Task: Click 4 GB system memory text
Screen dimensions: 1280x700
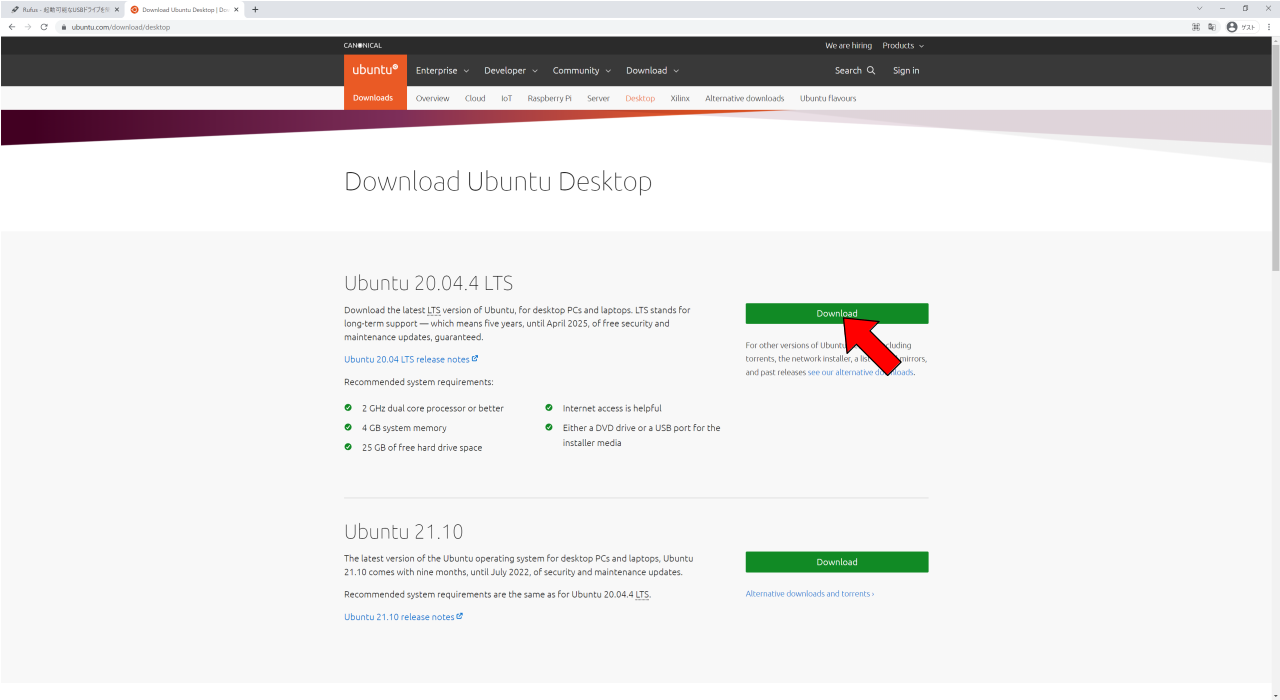Action: 404,428
